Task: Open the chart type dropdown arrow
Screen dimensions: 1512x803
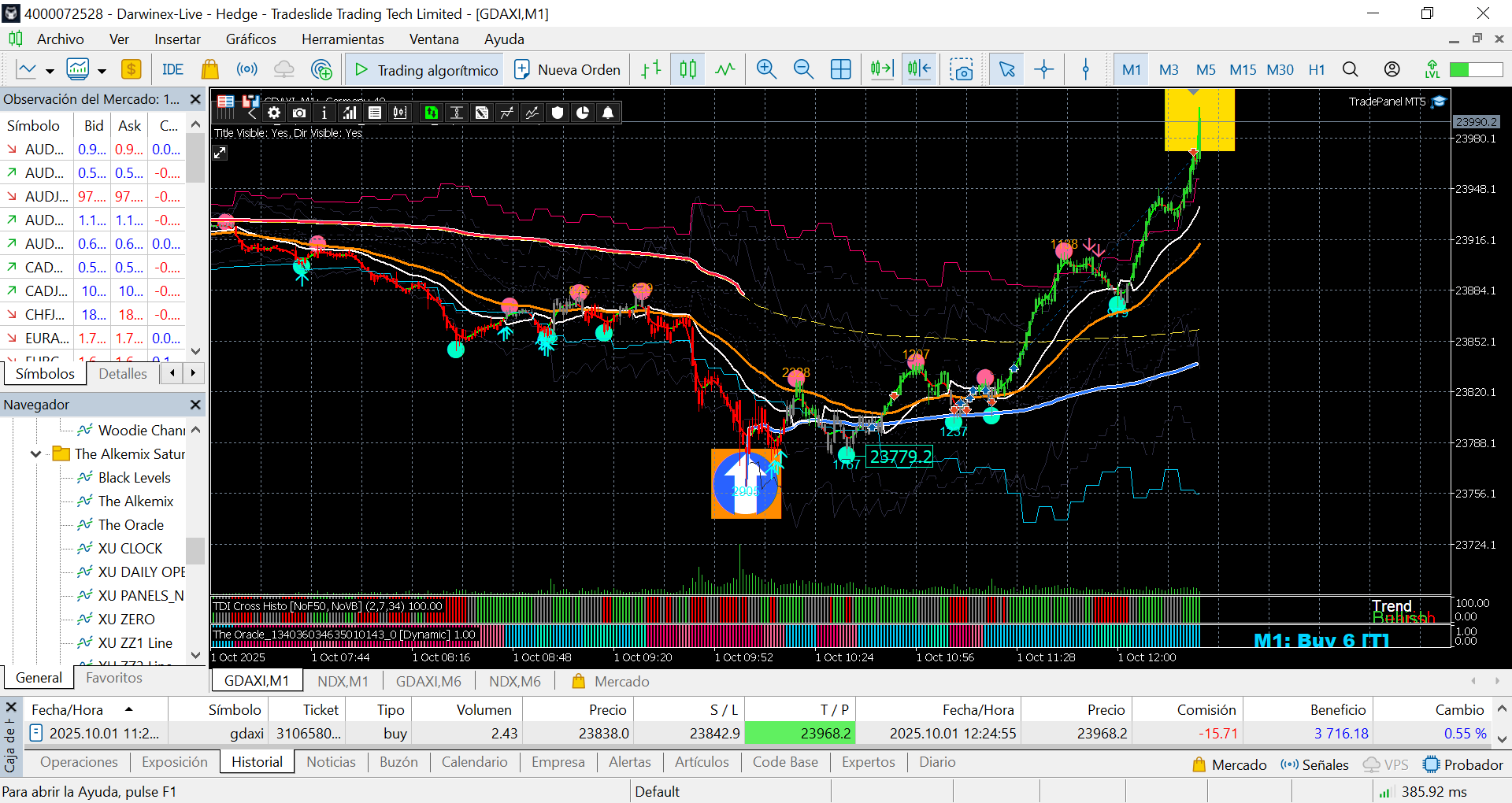Action: pyautogui.click(x=50, y=71)
